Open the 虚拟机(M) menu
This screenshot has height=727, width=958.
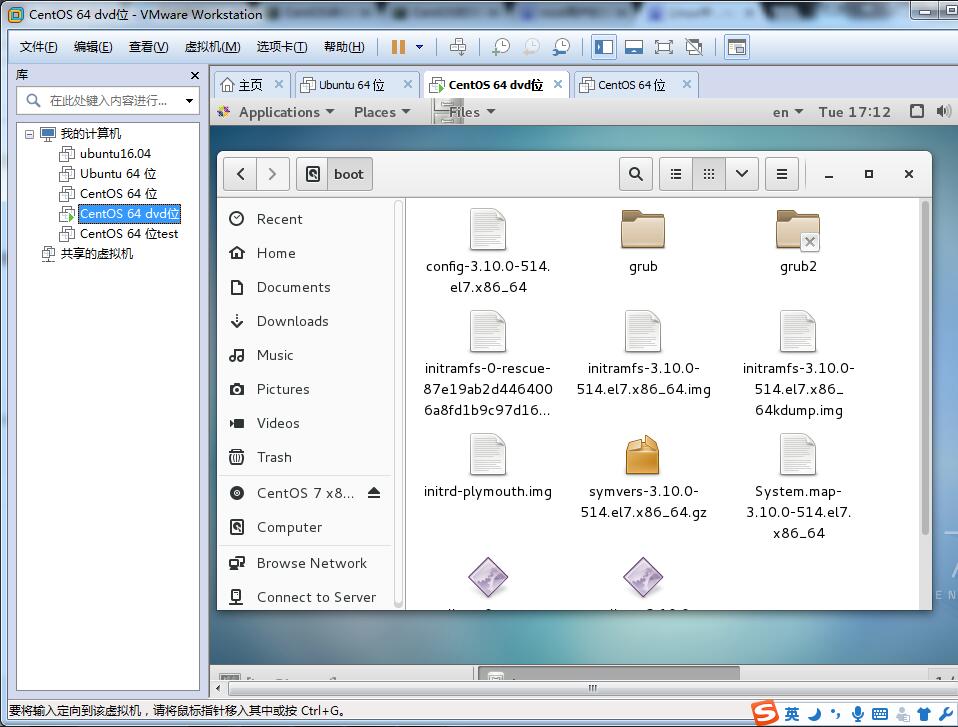(213, 47)
